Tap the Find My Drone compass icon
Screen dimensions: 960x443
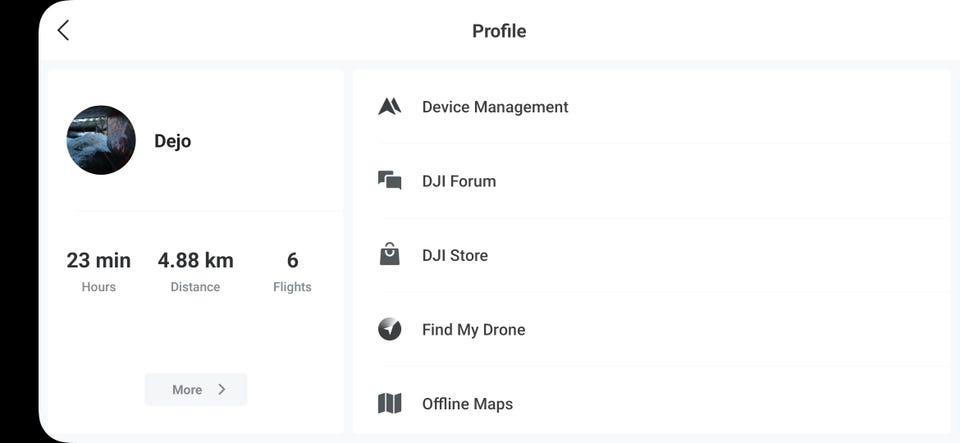pyautogui.click(x=389, y=329)
